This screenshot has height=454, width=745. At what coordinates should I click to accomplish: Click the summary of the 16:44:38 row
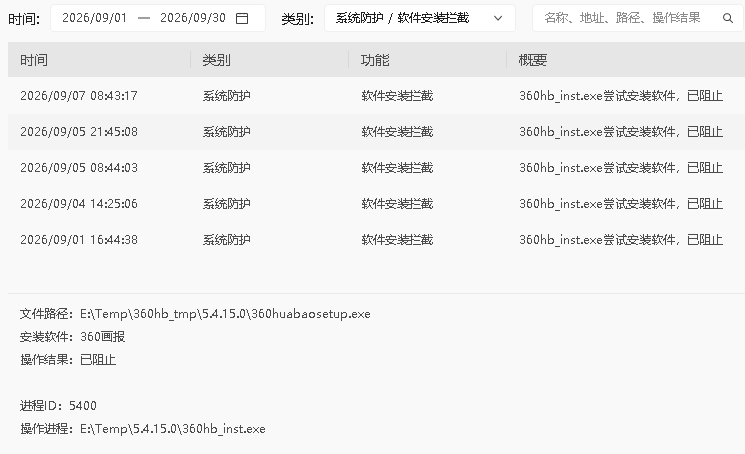621,240
